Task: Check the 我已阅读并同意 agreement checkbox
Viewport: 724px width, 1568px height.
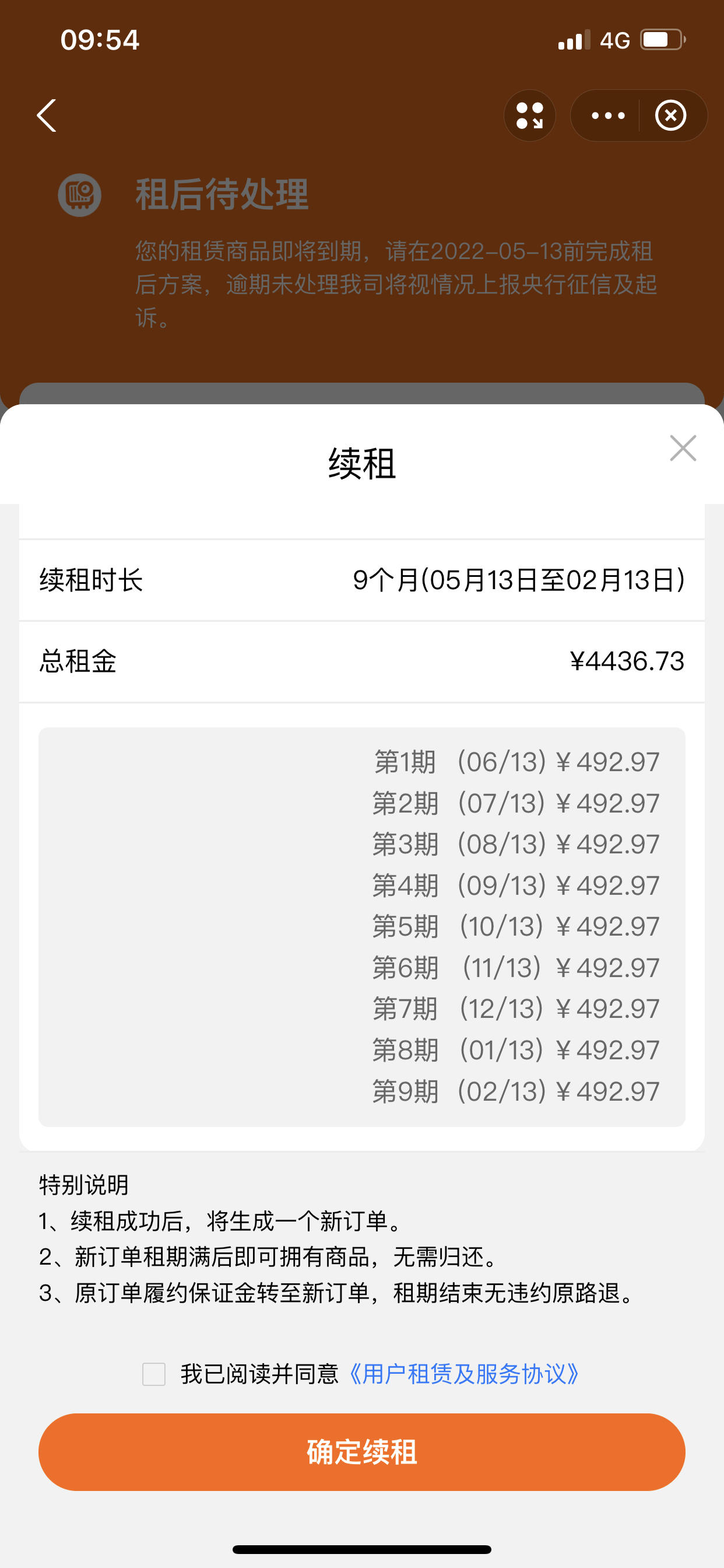Action: click(x=154, y=1374)
